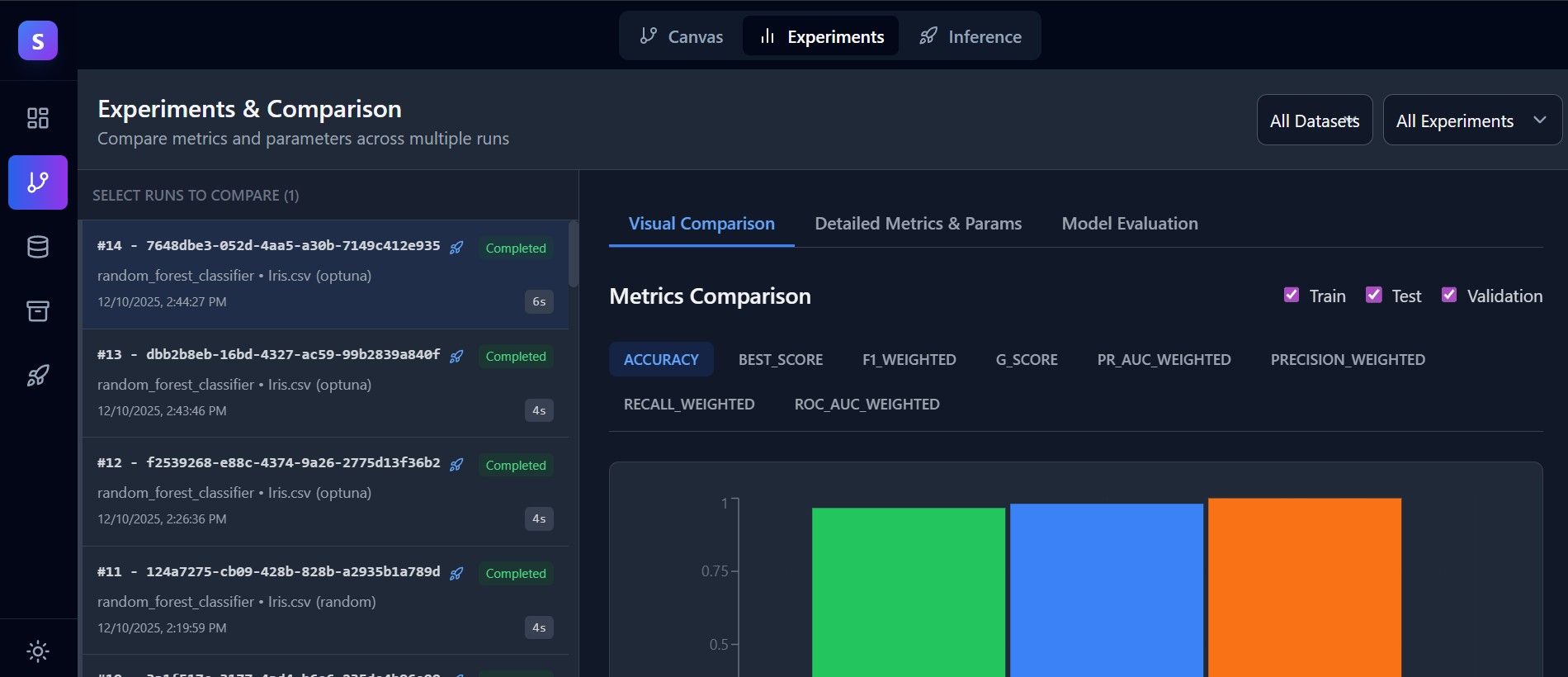This screenshot has width=1568, height=677.
Task: Click rocket icon beside run #14
Action: pos(456,248)
